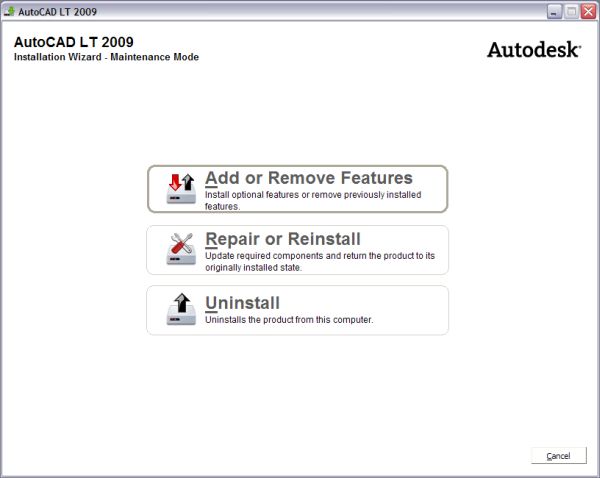Click the AutoCAD LT 2009 title bar icon
The image size is (600, 478).
[10, 11]
